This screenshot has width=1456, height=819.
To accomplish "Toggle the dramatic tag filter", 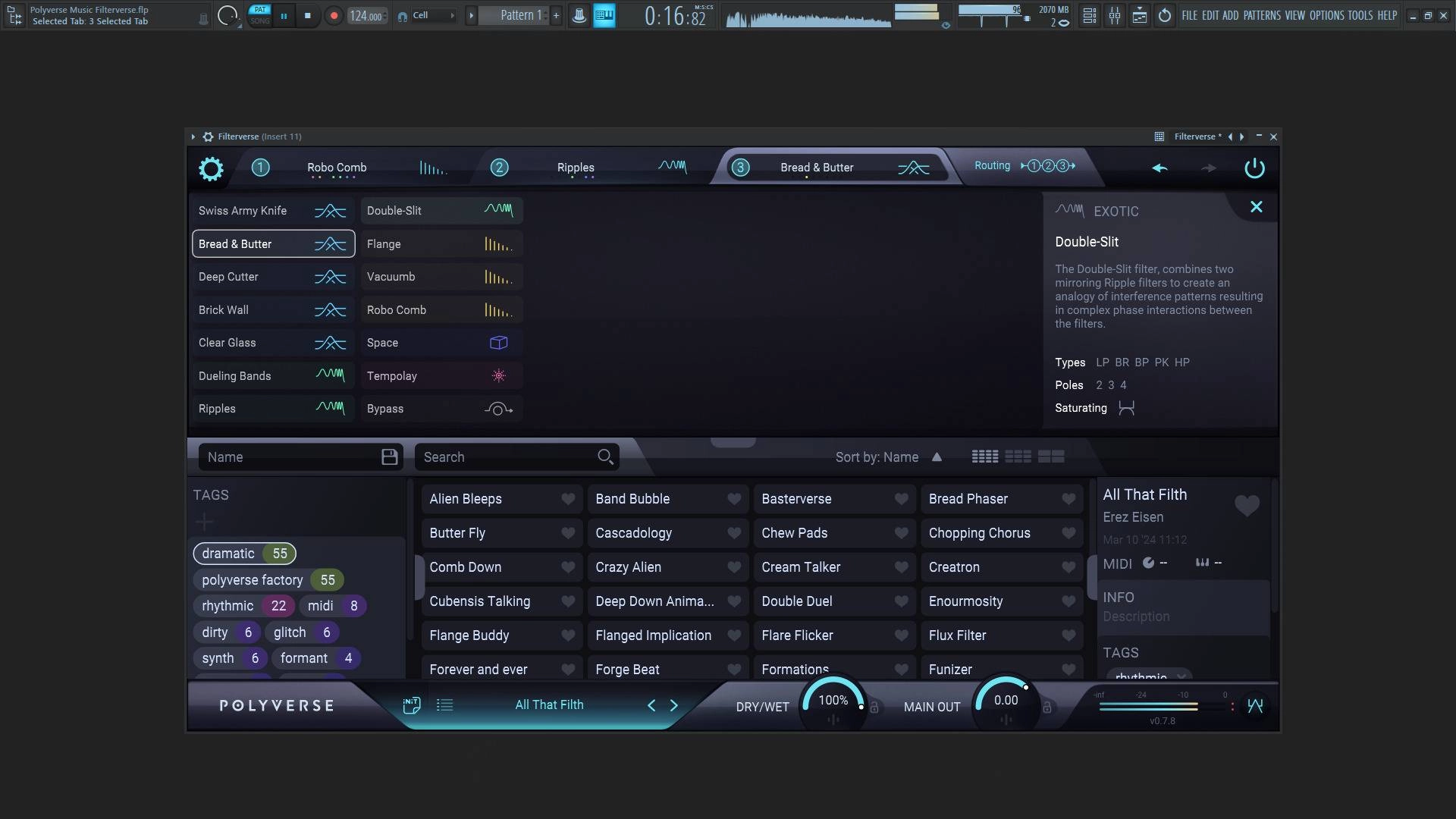I will 244,554.
